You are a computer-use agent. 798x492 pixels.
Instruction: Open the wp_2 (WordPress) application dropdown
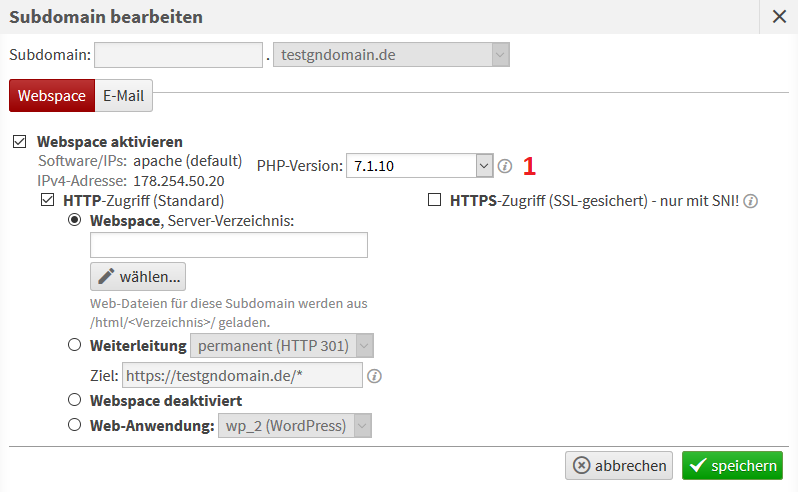(x=295, y=426)
